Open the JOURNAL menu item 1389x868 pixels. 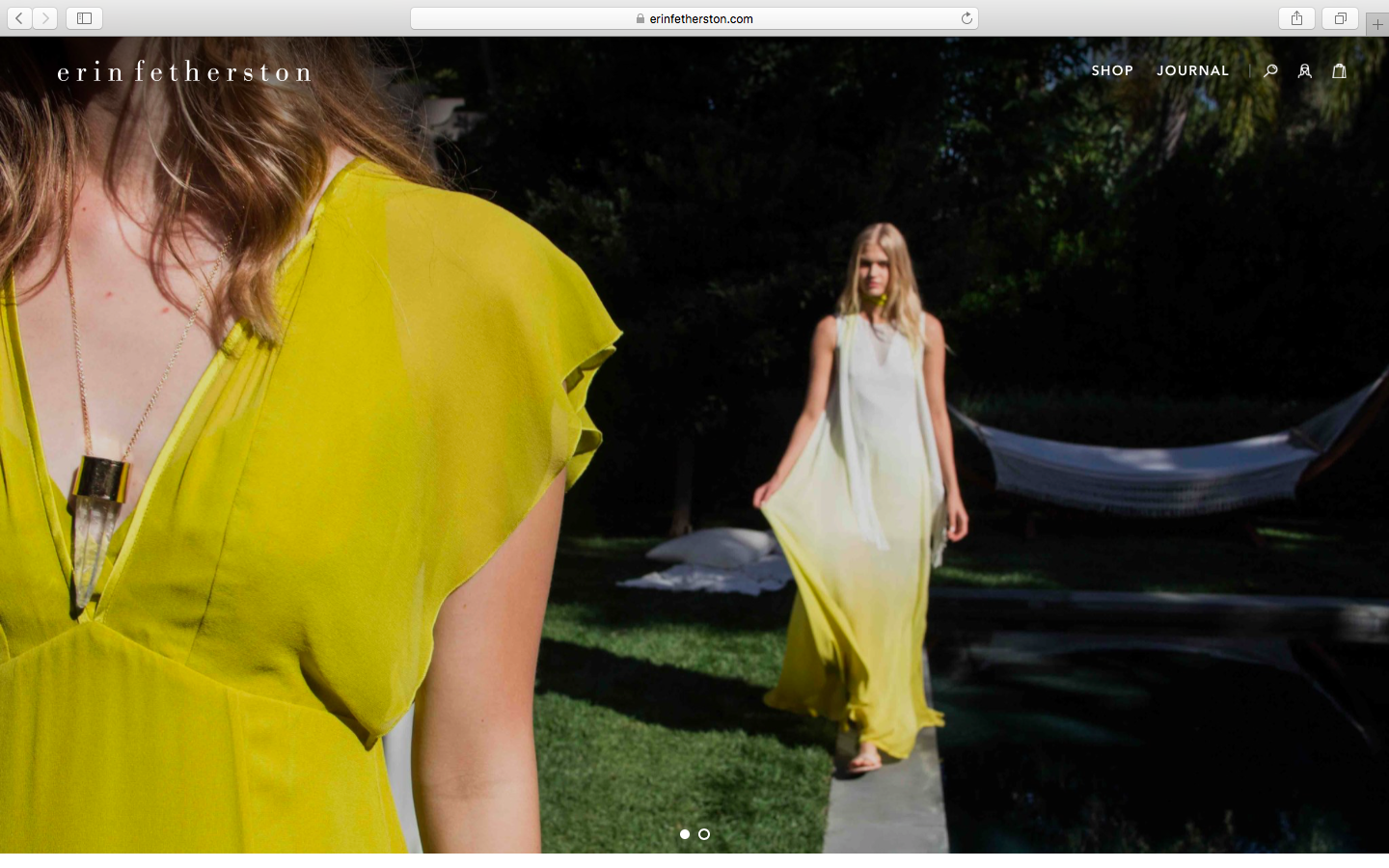(1192, 70)
